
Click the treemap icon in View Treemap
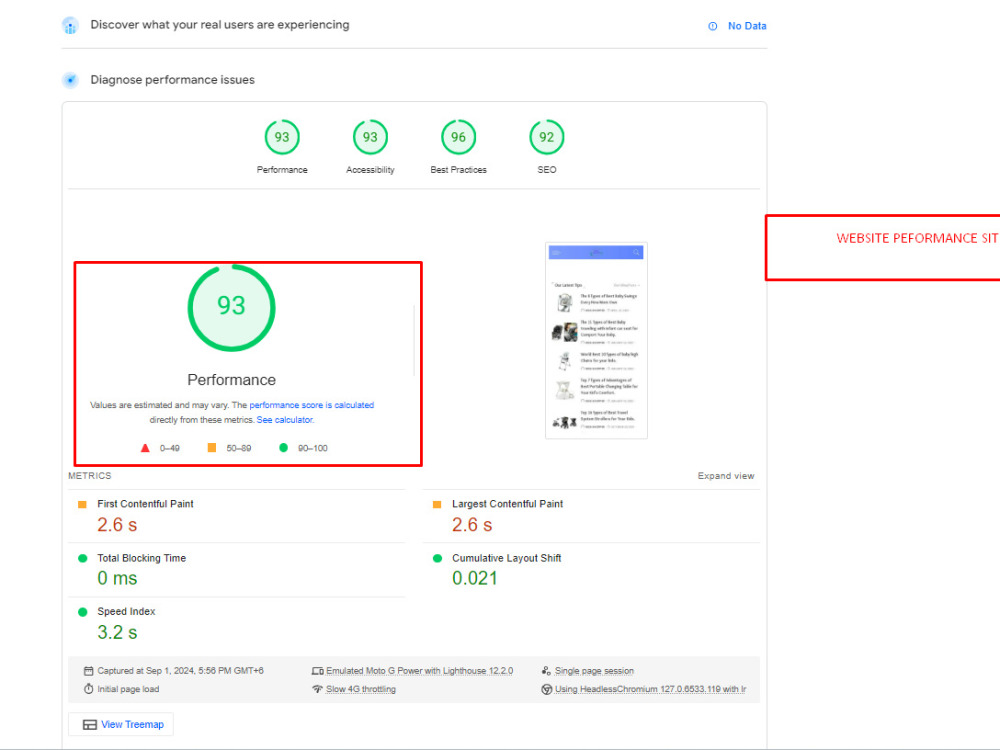(x=90, y=724)
